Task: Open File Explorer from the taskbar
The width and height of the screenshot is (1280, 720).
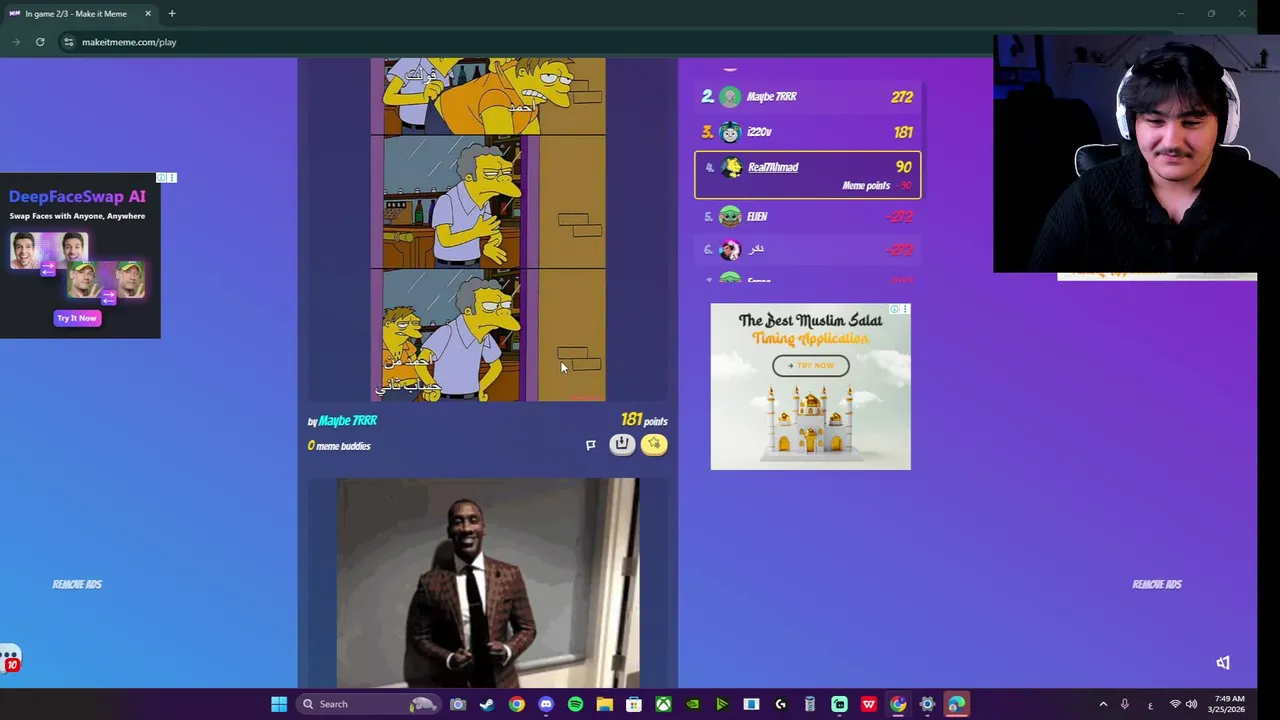Action: tap(604, 704)
